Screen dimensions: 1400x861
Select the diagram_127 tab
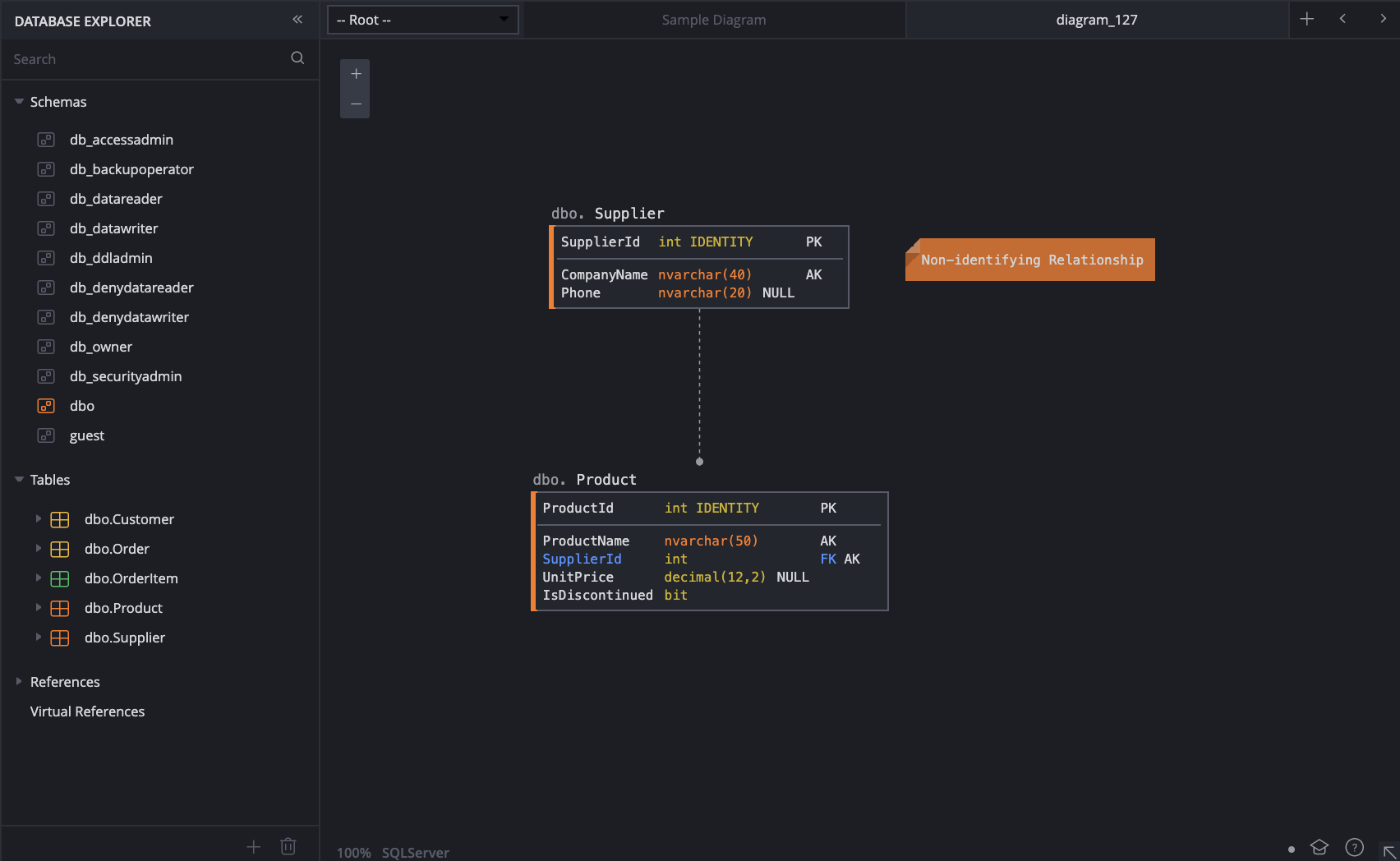click(1096, 20)
